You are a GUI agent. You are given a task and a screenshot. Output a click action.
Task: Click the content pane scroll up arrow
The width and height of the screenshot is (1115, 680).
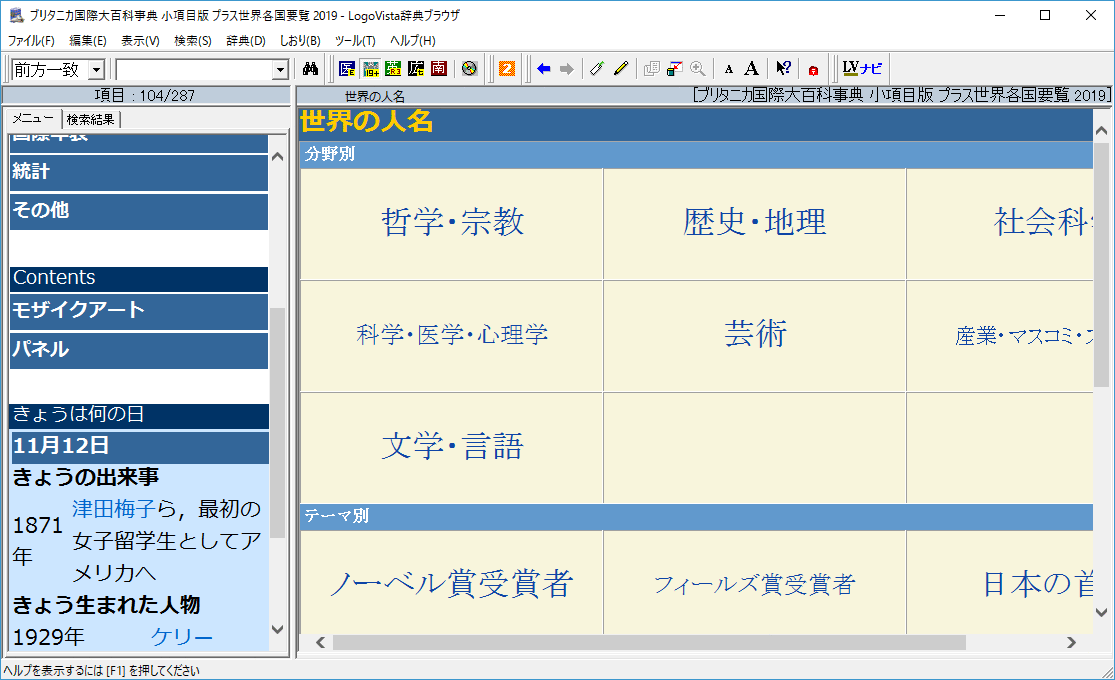[1101, 131]
